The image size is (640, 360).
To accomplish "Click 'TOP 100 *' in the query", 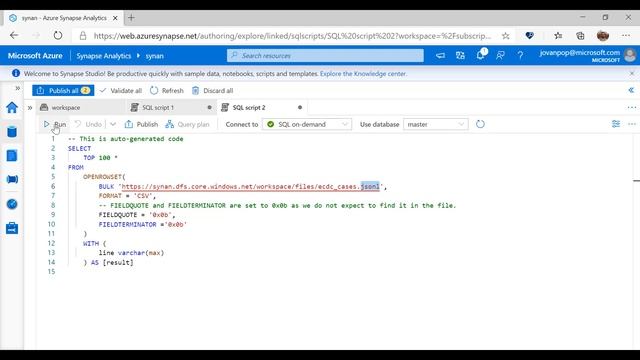I will pyautogui.click(x=100, y=158).
